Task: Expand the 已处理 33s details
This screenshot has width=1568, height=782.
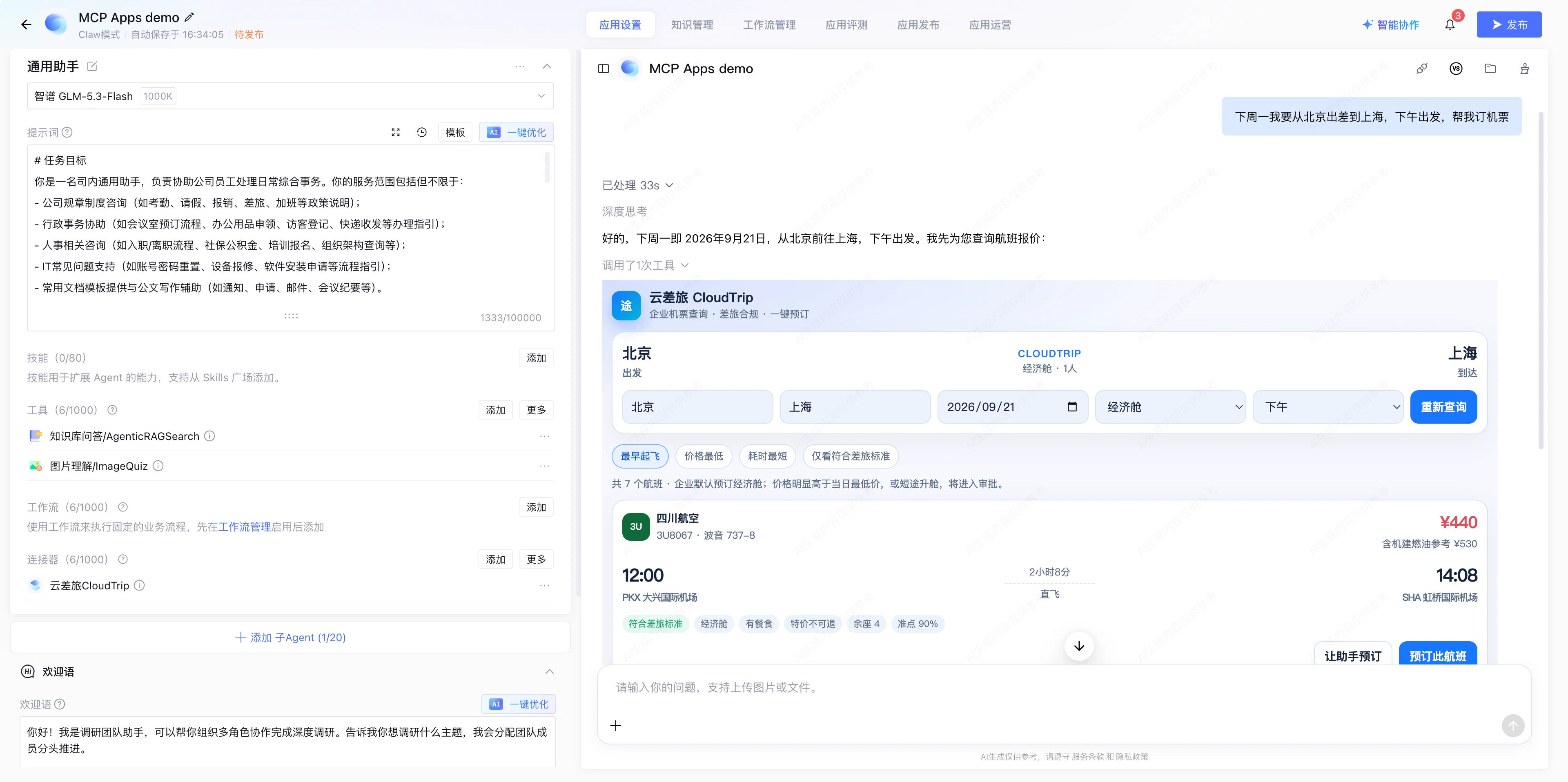Action: [637, 185]
